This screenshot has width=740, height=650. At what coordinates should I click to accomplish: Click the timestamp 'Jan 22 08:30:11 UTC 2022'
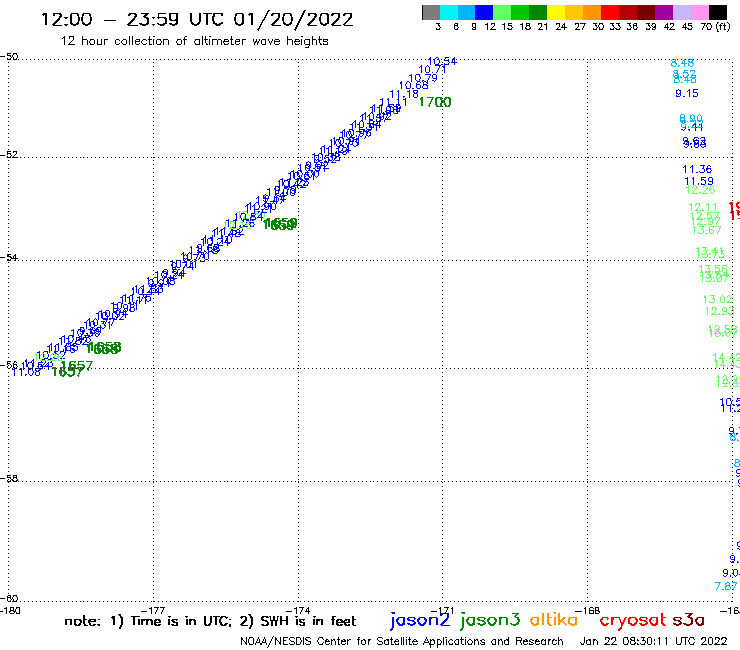tap(654, 641)
